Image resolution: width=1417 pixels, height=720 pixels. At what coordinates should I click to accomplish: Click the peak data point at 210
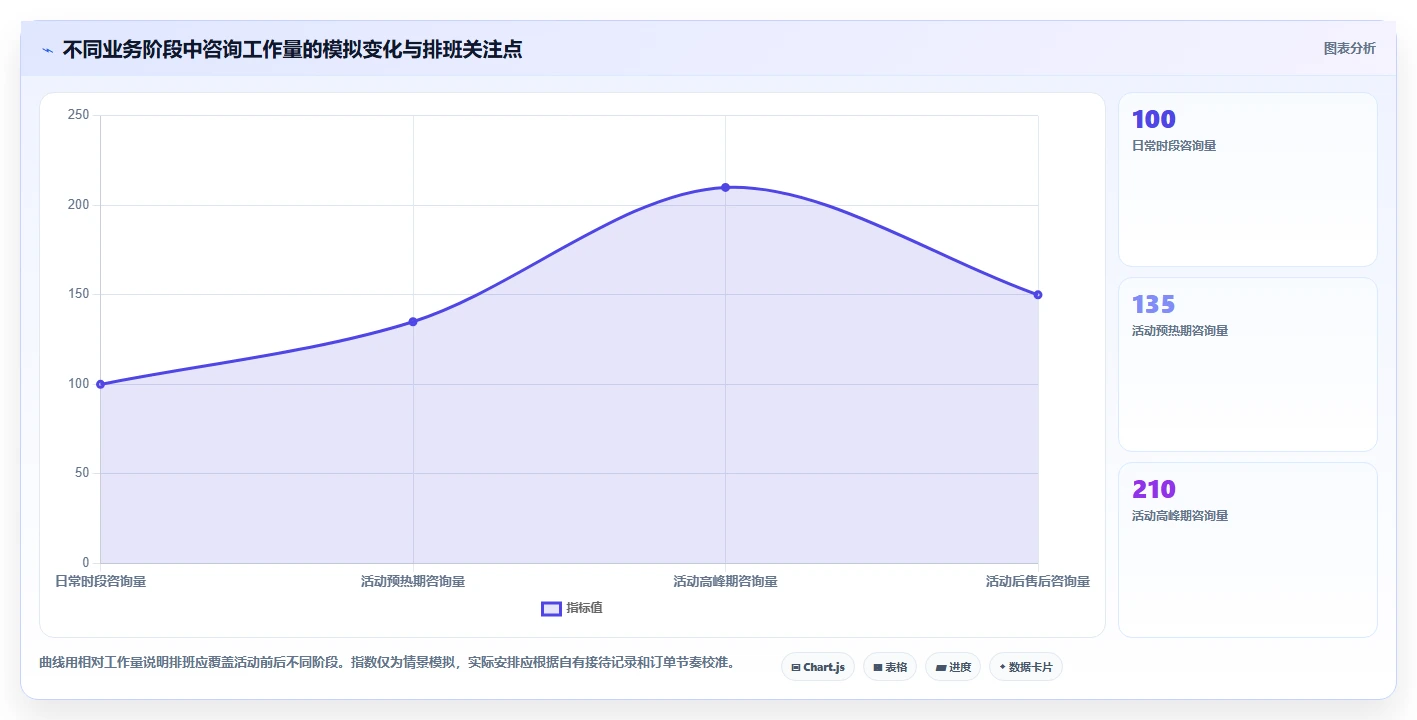(726, 187)
